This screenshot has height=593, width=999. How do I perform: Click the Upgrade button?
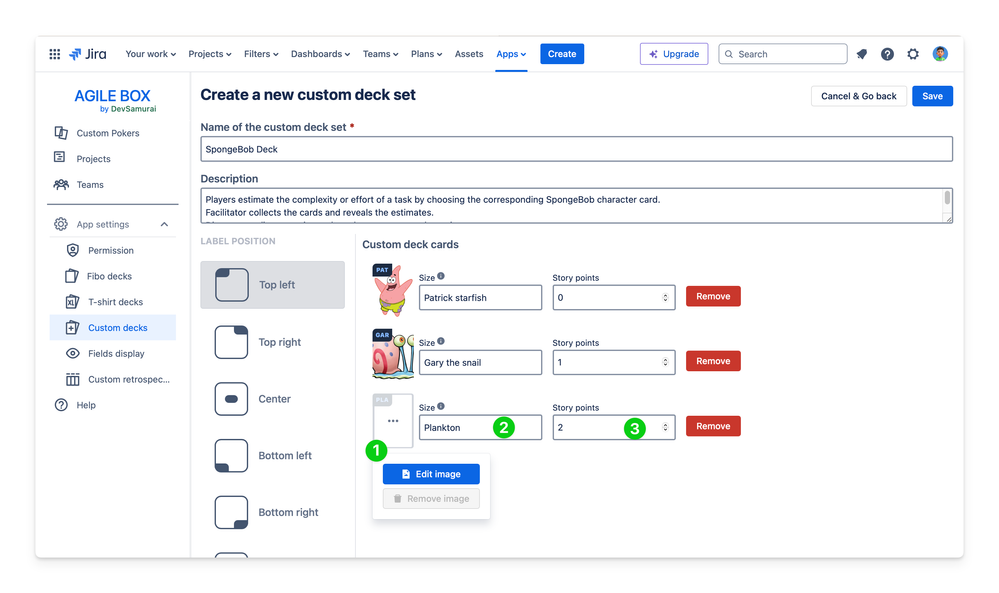[673, 54]
